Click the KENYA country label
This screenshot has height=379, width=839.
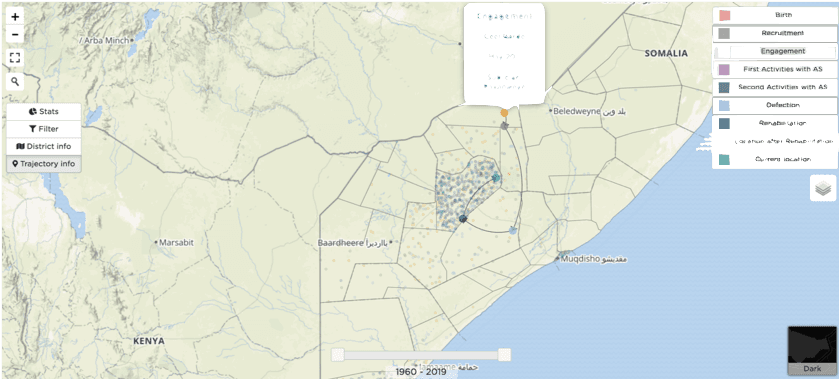point(149,341)
